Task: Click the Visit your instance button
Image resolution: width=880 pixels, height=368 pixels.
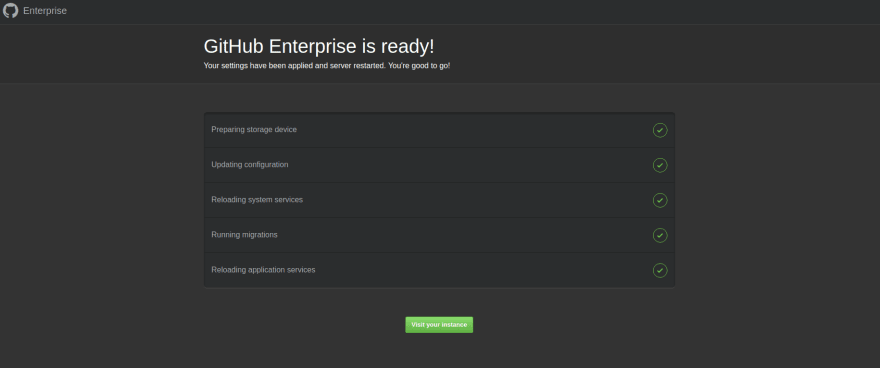Action: click(439, 325)
